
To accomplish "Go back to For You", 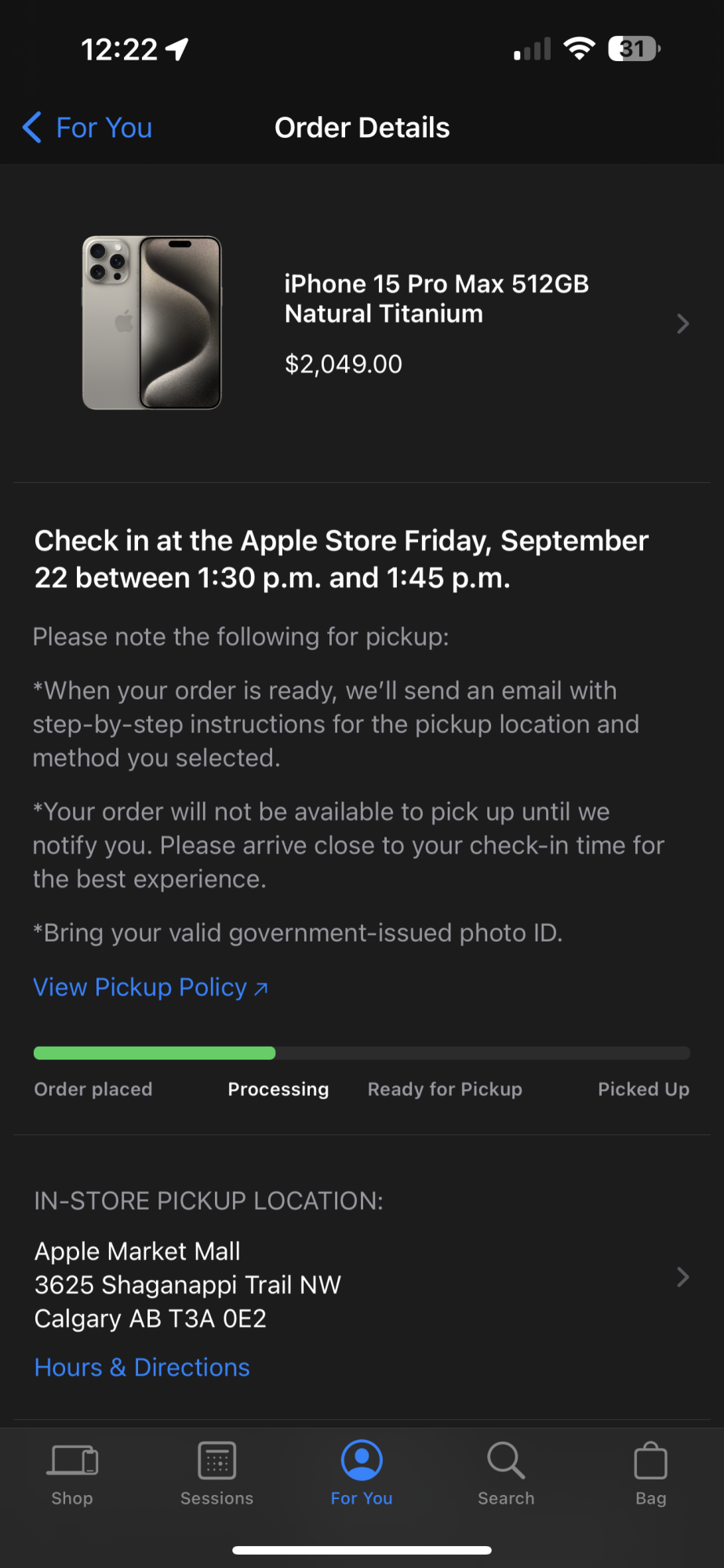I will pos(104,128).
